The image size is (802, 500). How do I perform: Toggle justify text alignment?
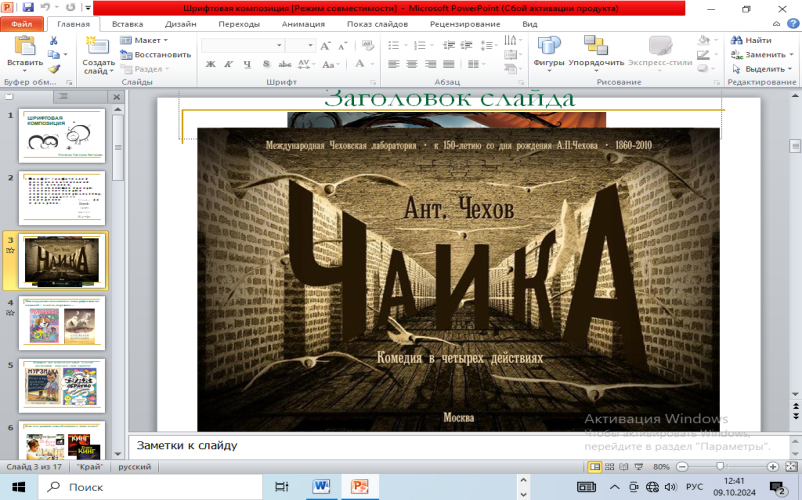pyautogui.click(x=449, y=64)
